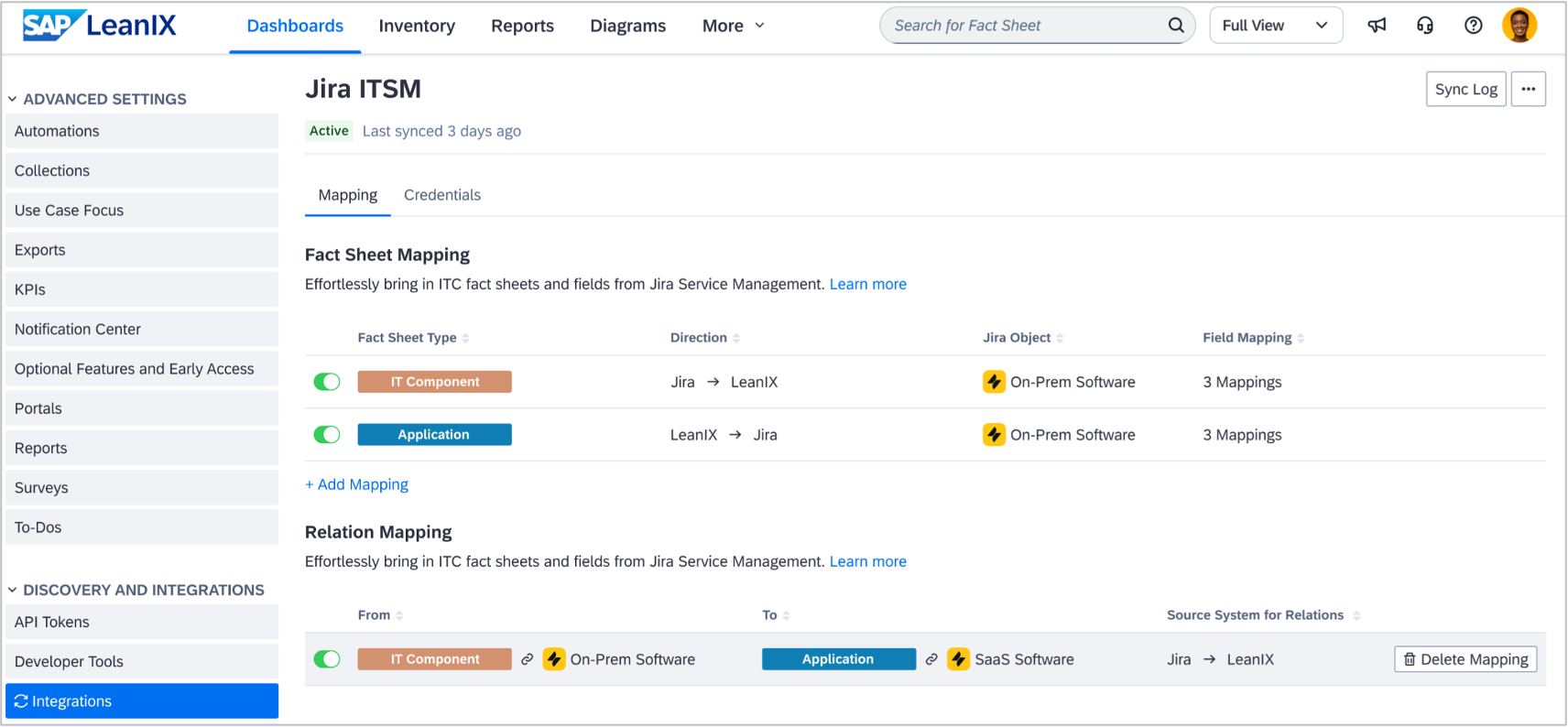Disable the IT Component fact sheet mapping toggle
The width and height of the screenshot is (1568, 727).
point(327,382)
